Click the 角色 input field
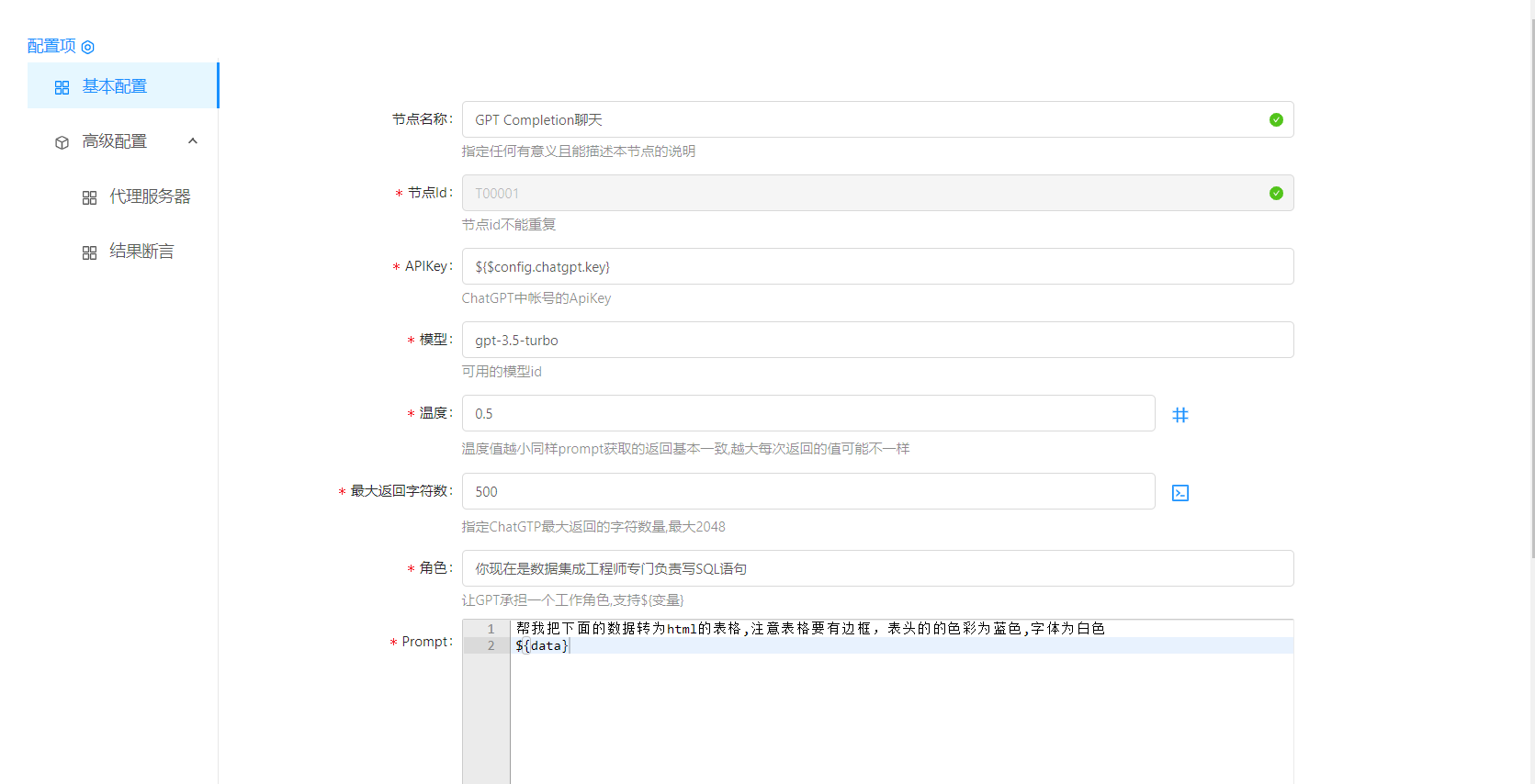Viewport: 1535px width, 784px height. [x=877, y=568]
